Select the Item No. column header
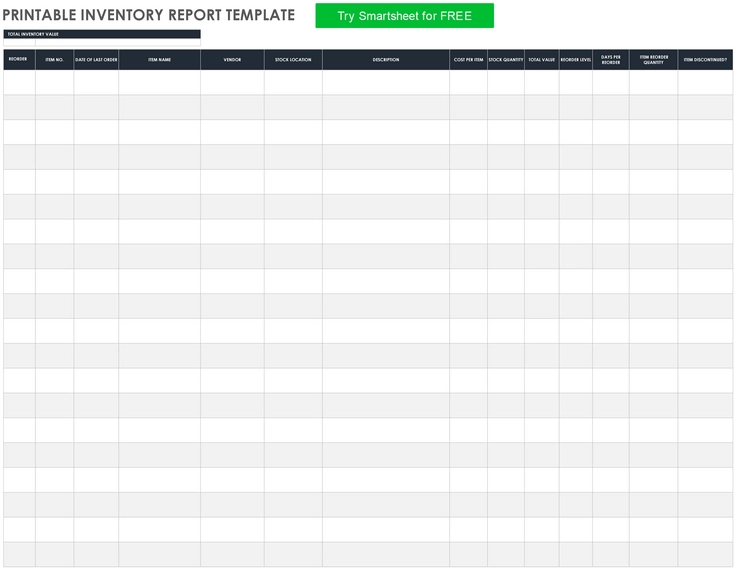Viewport: 735px width, 569px height. [54, 60]
